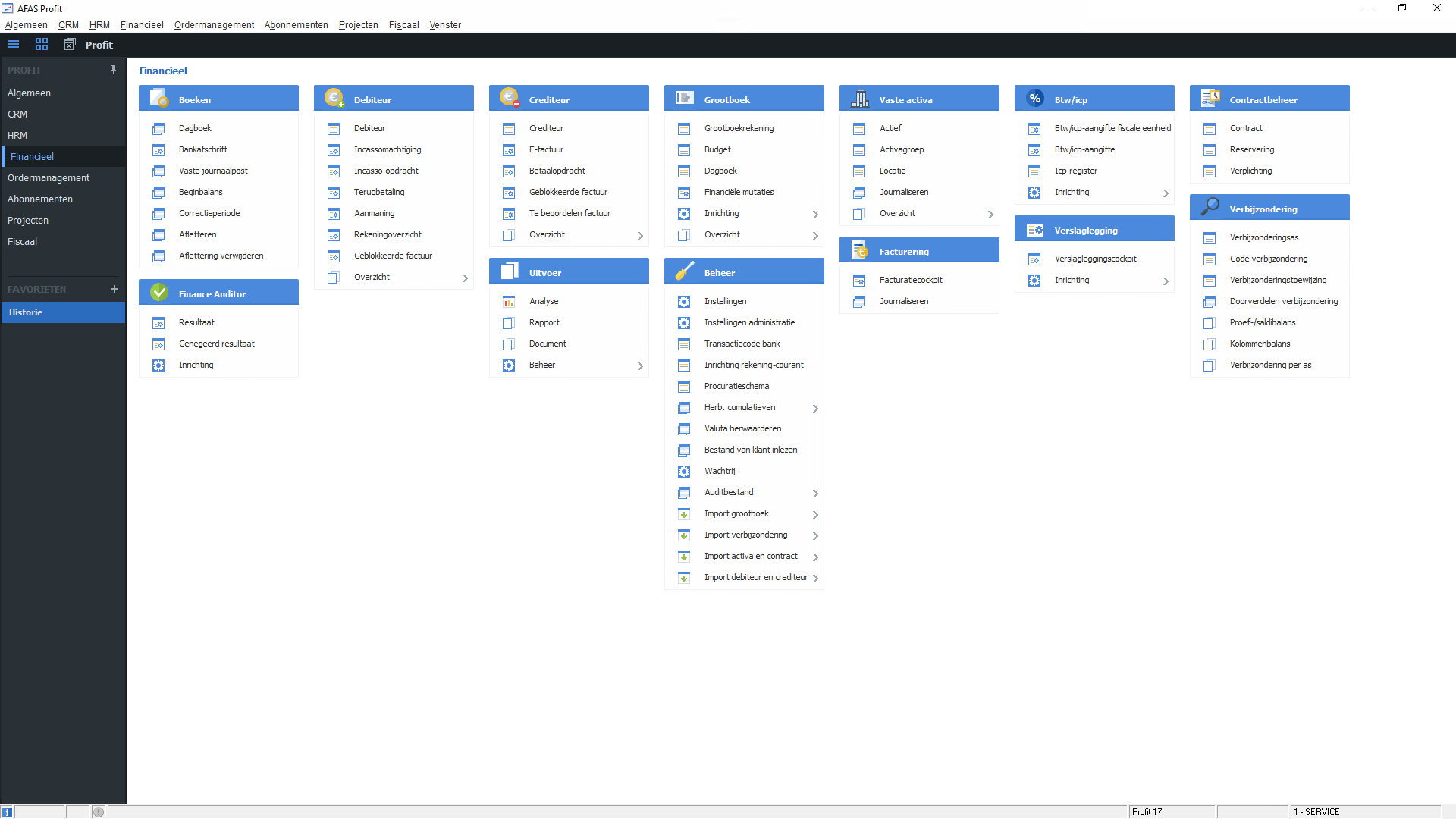Image resolution: width=1456 pixels, height=819 pixels.
Task: Click the info icon in status bar
Action: point(7,811)
